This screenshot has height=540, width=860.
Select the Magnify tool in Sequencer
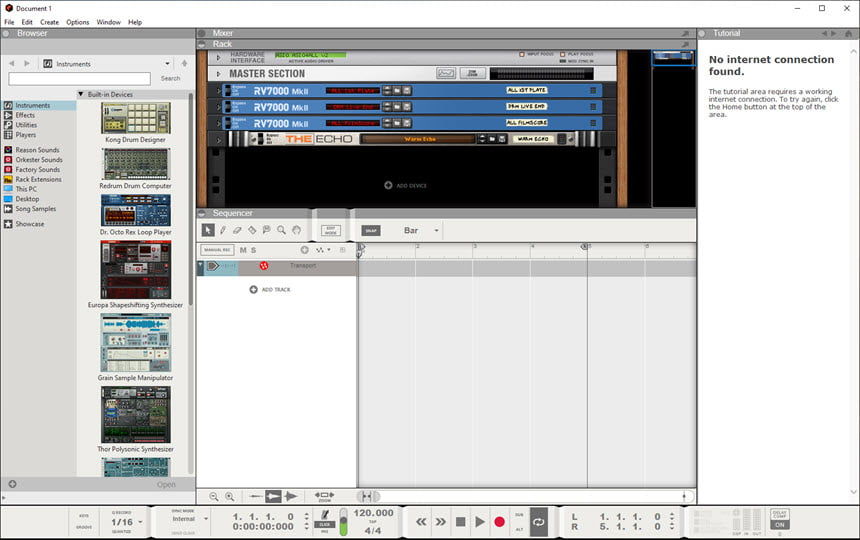(281, 230)
